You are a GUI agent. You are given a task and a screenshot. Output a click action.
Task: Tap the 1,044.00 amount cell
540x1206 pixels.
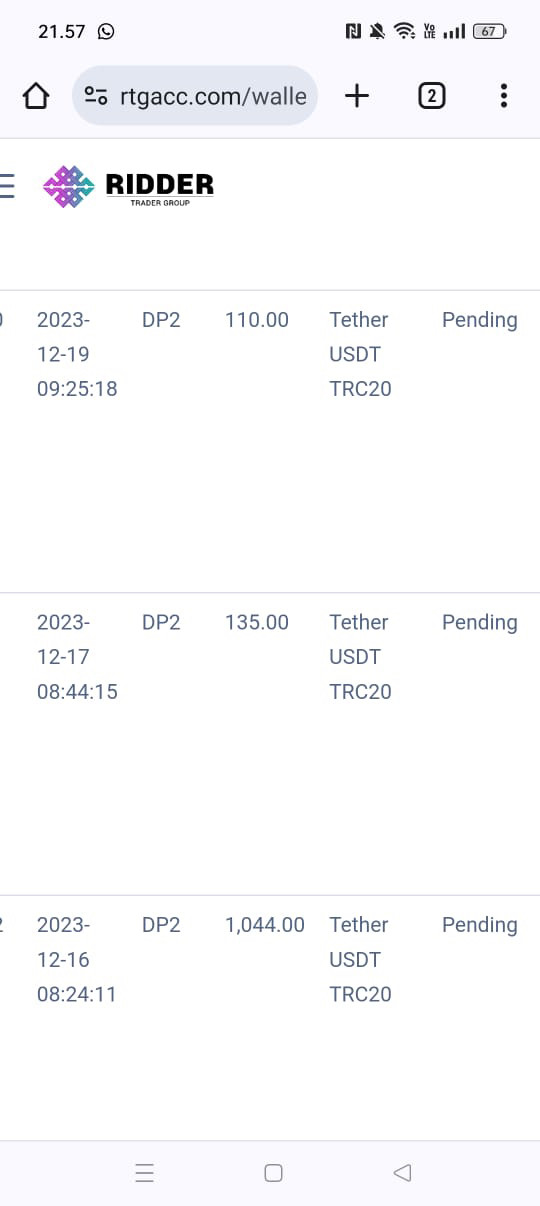tap(265, 925)
